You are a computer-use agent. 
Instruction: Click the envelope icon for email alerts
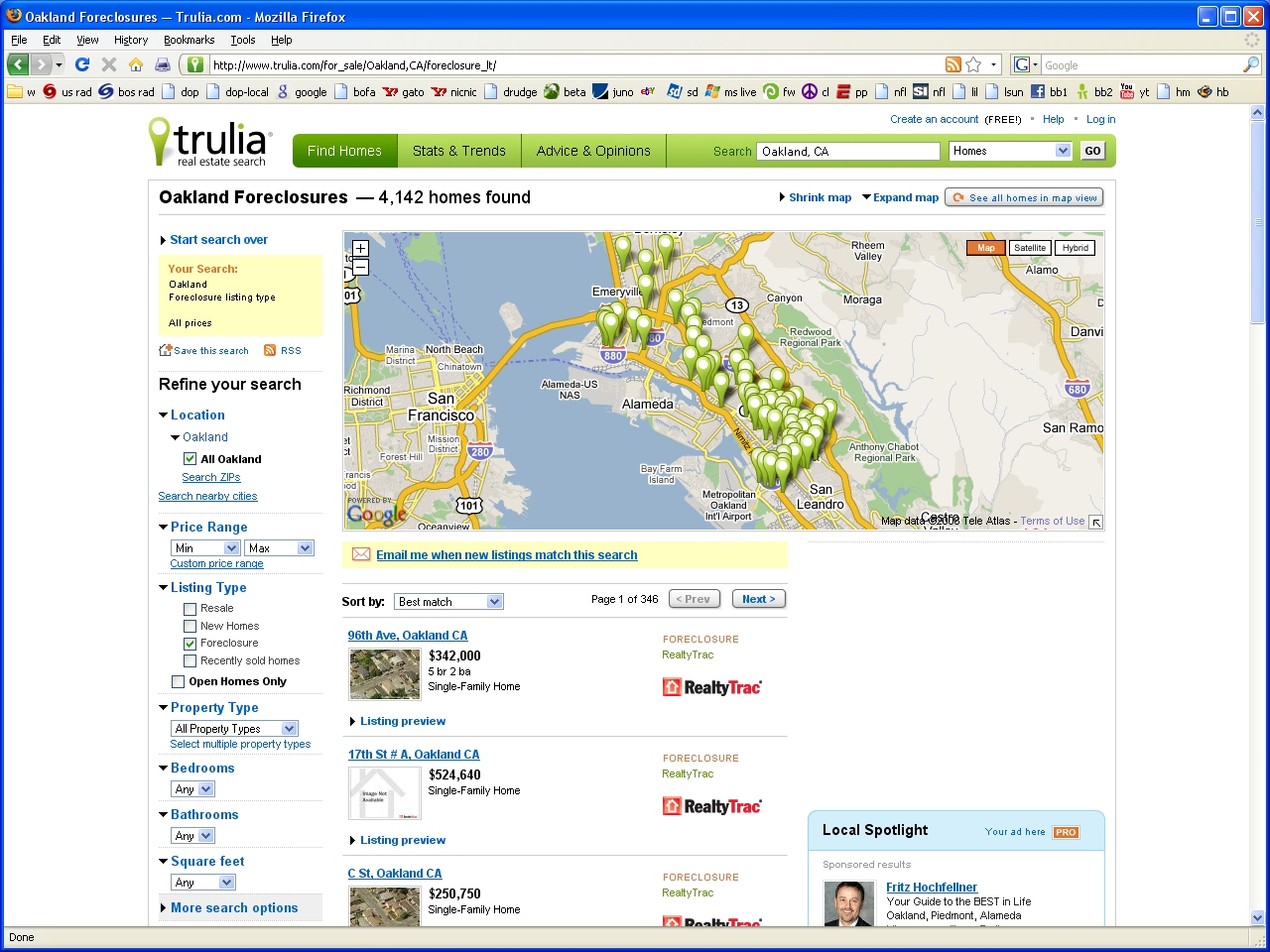(361, 554)
